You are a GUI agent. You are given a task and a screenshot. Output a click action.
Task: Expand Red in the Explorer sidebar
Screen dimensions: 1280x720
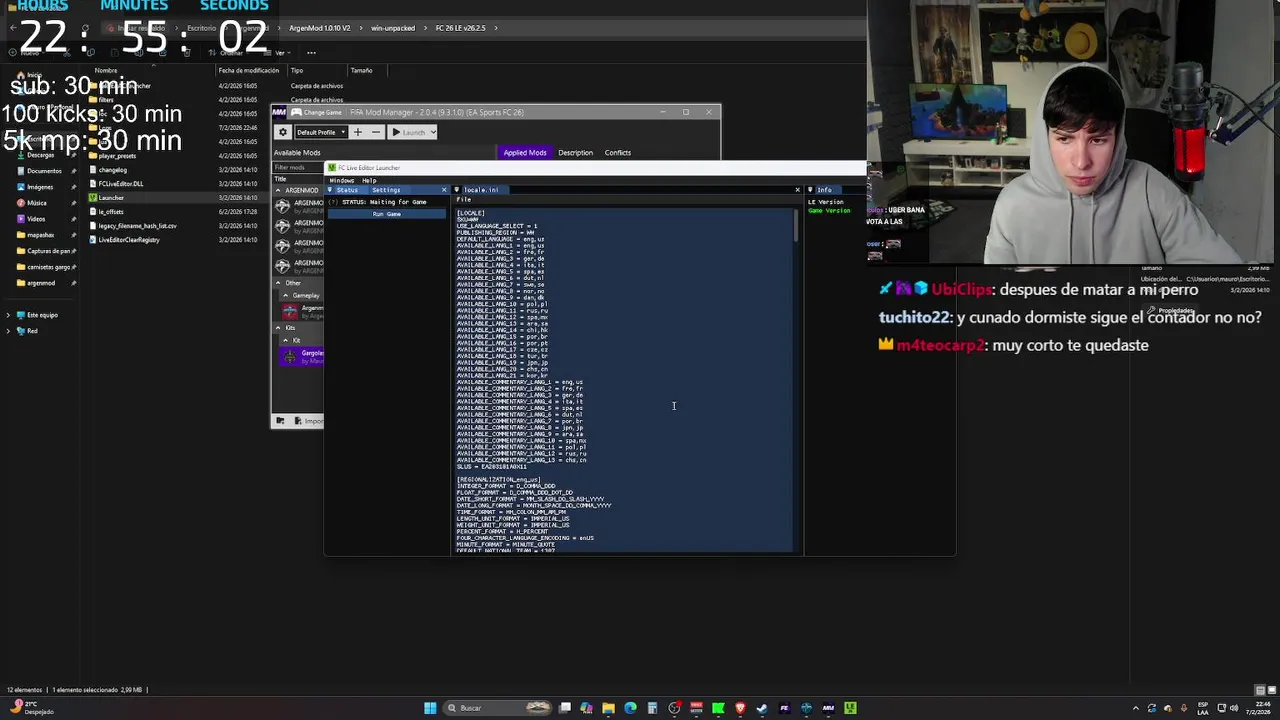coord(8,331)
